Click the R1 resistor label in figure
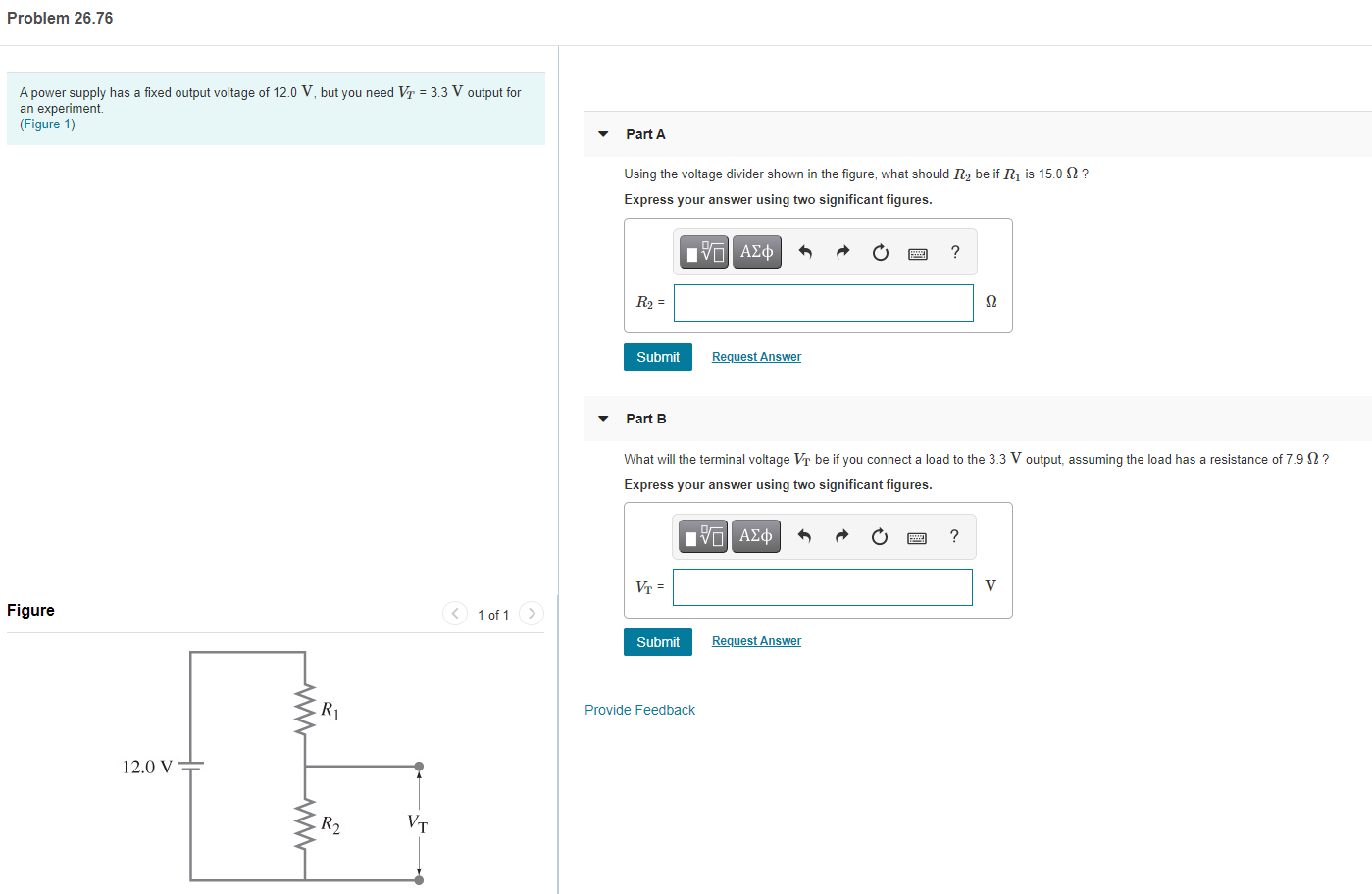 pyautogui.click(x=330, y=710)
